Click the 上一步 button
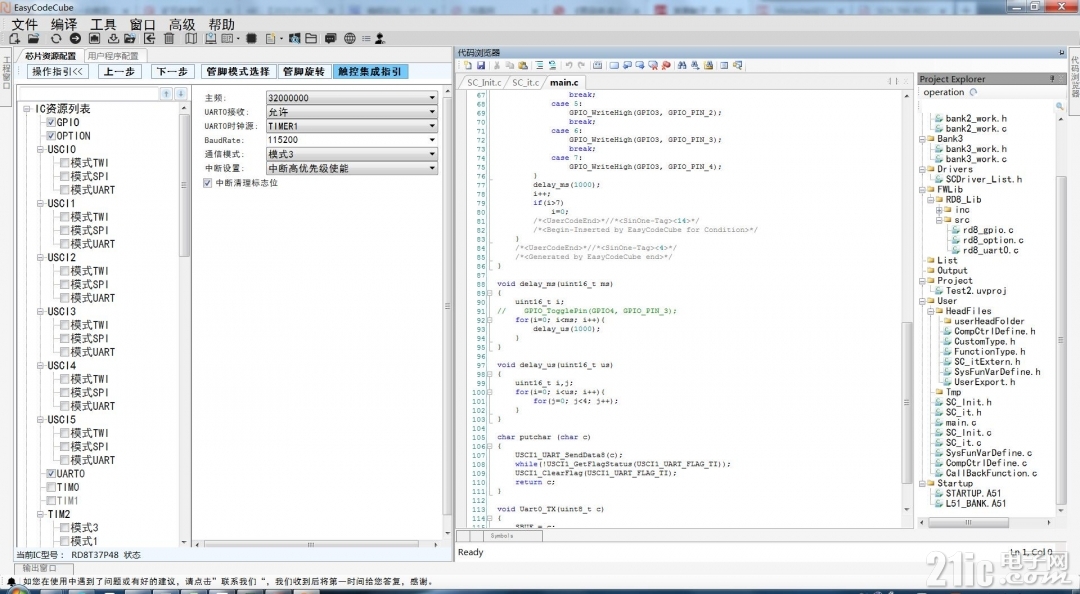This screenshot has height=594, width=1080. pos(119,71)
